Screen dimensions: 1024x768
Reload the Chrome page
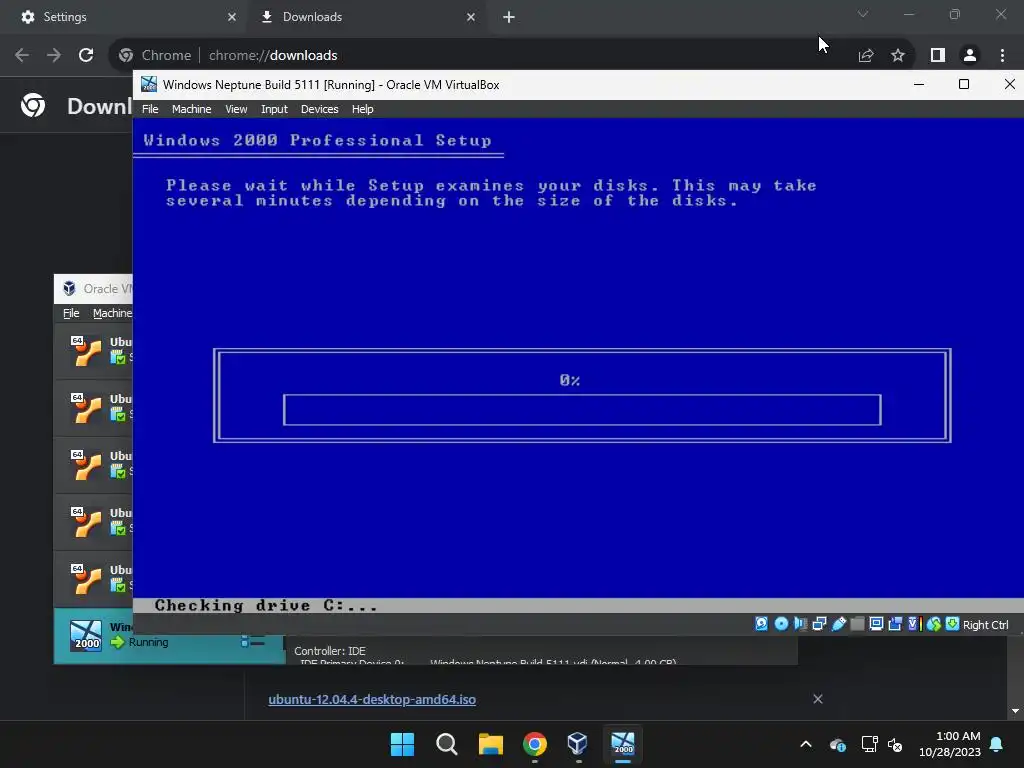pos(86,55)
